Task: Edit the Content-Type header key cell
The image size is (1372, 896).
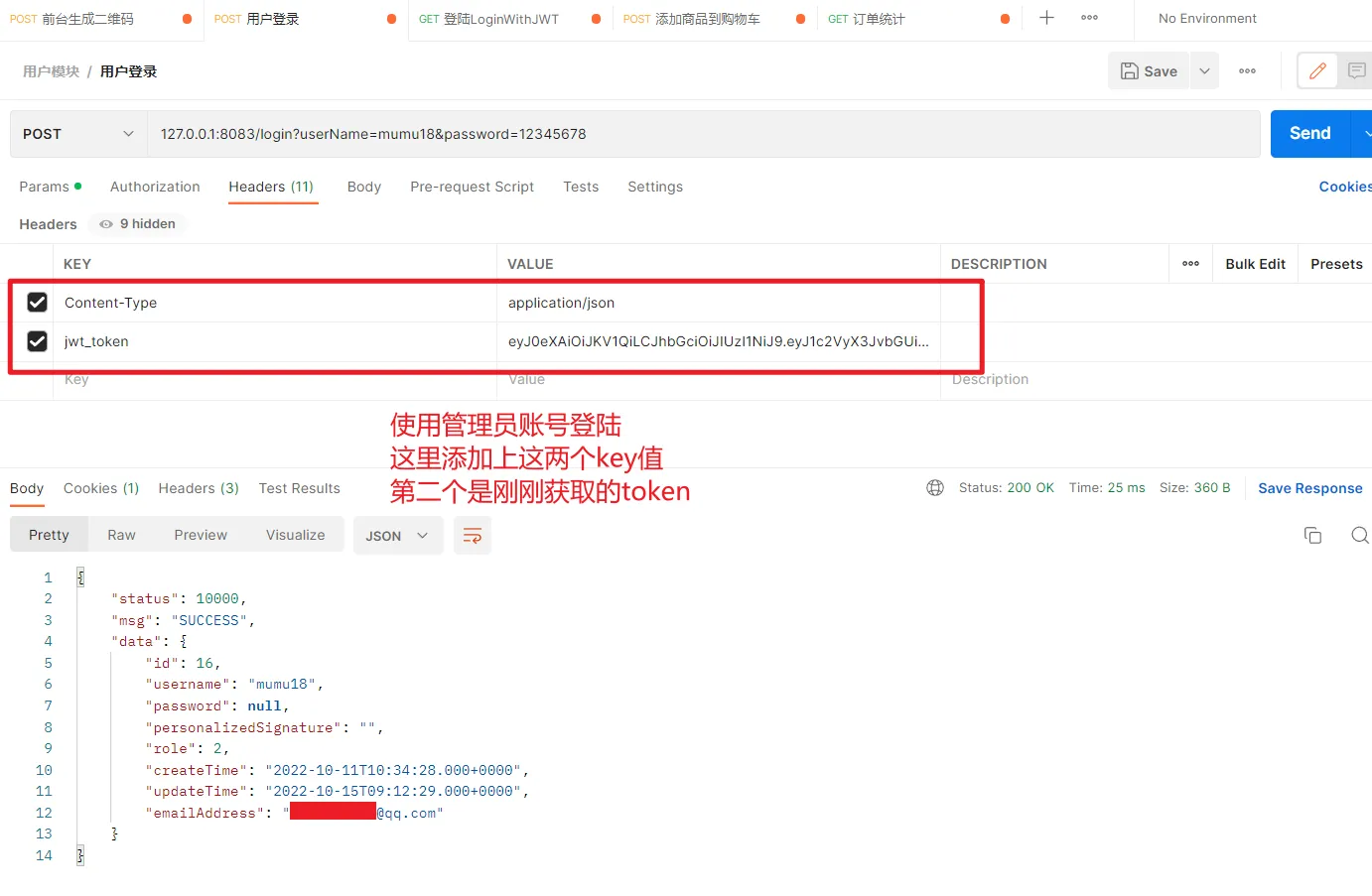Action: click(275, 303)
